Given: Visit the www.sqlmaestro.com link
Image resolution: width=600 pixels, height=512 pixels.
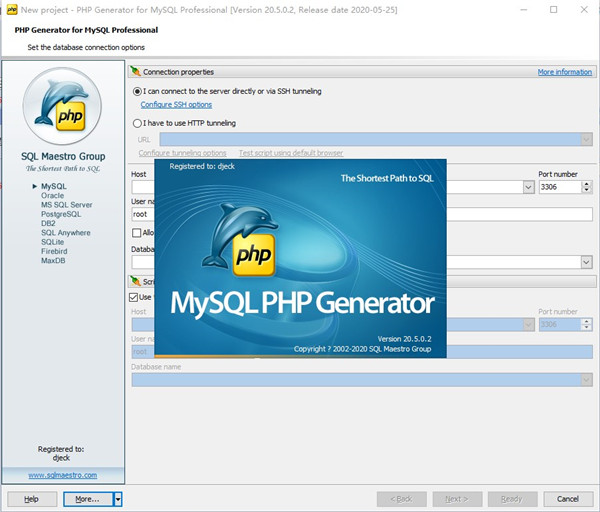Looking at the screenshot, I should click(x=62, y=475).
